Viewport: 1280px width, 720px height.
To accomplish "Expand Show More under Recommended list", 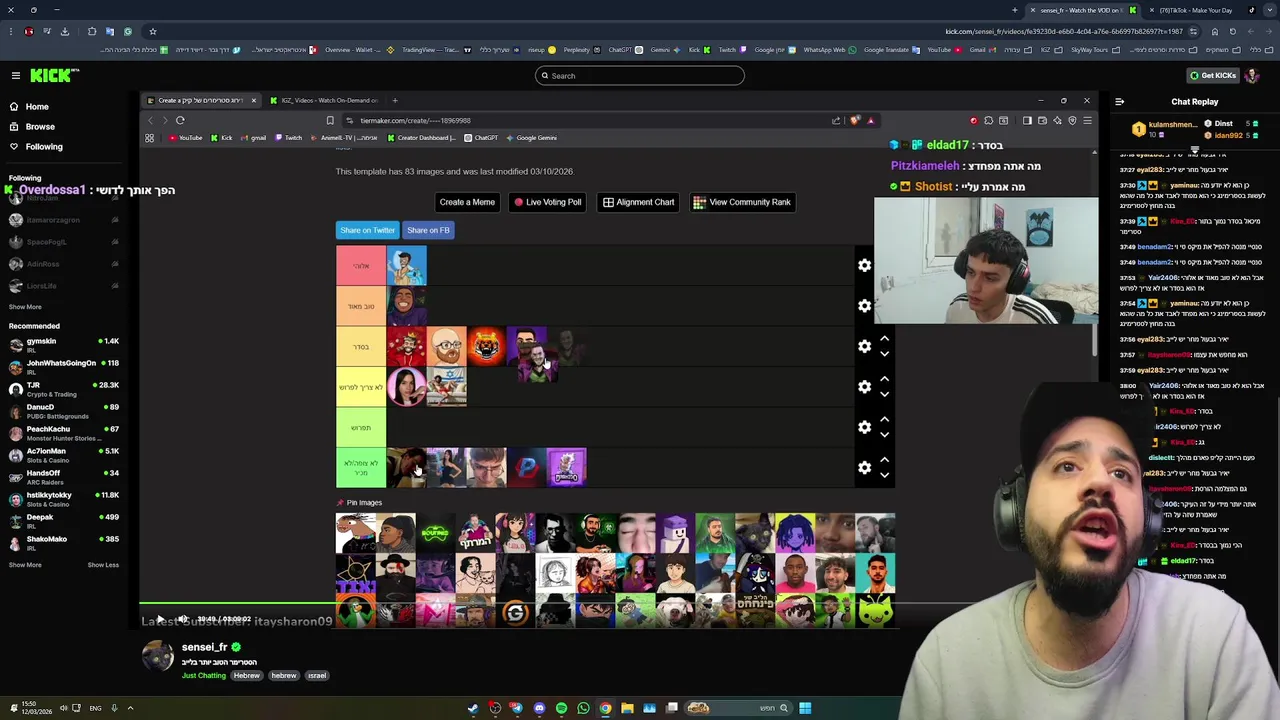I will (x=25, y=565).
